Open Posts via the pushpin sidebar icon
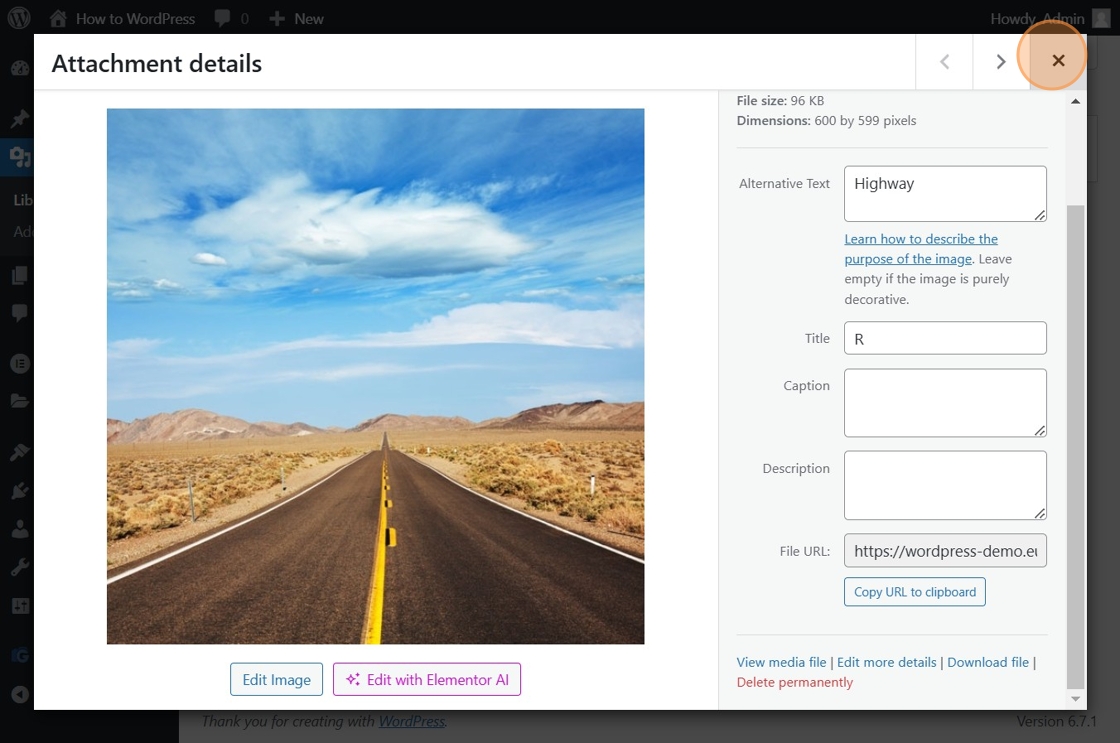1120x743 pixels. tap(20, 118)
